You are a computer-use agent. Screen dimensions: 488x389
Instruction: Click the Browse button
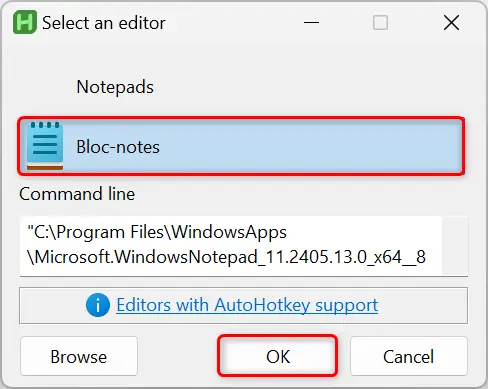point(79,356)
